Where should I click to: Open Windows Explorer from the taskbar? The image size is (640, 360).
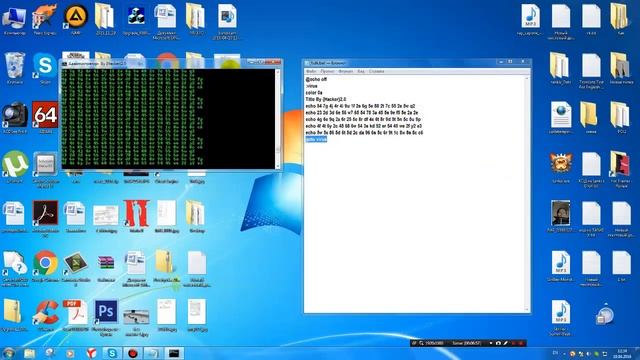pyautogui.click(x=29, y=353)
